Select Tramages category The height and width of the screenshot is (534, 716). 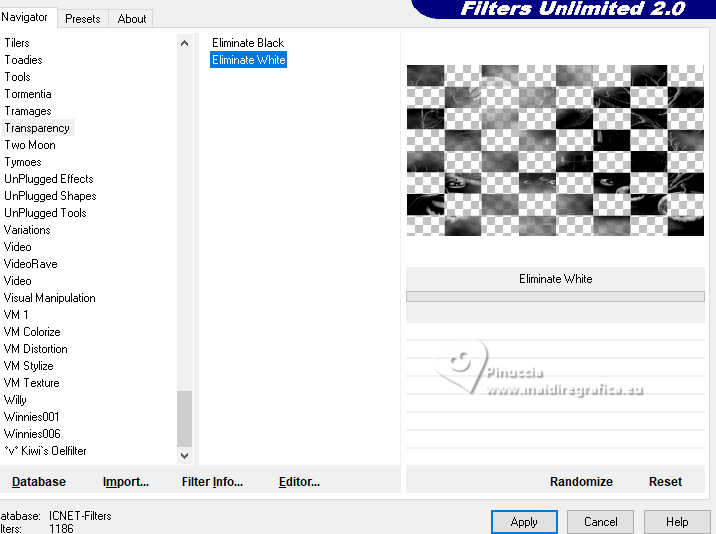tap(28, 111)
